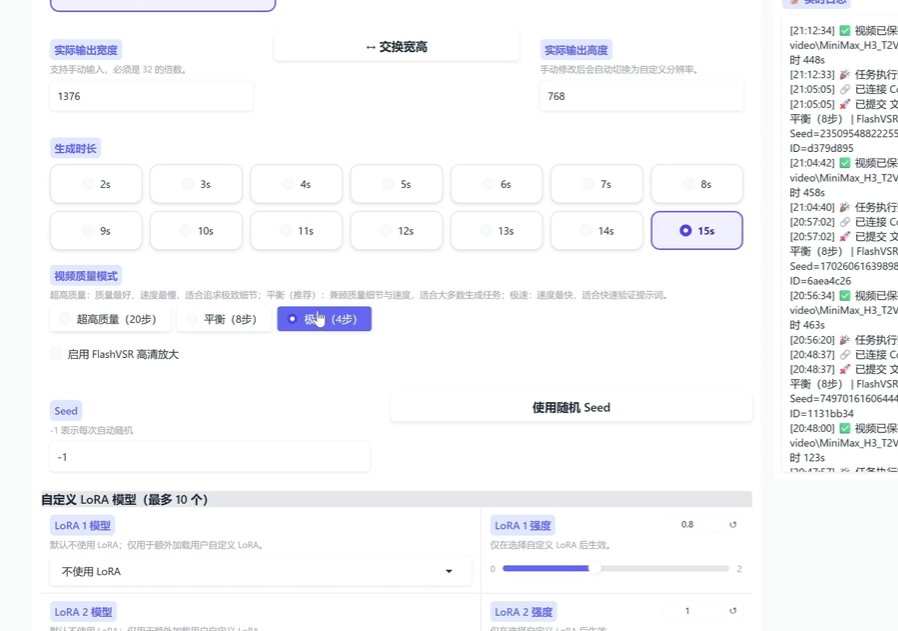This screenshot has height=631, width=898.
Task: Click the log line ID=6aea4c26
Action: click(820, 281)
